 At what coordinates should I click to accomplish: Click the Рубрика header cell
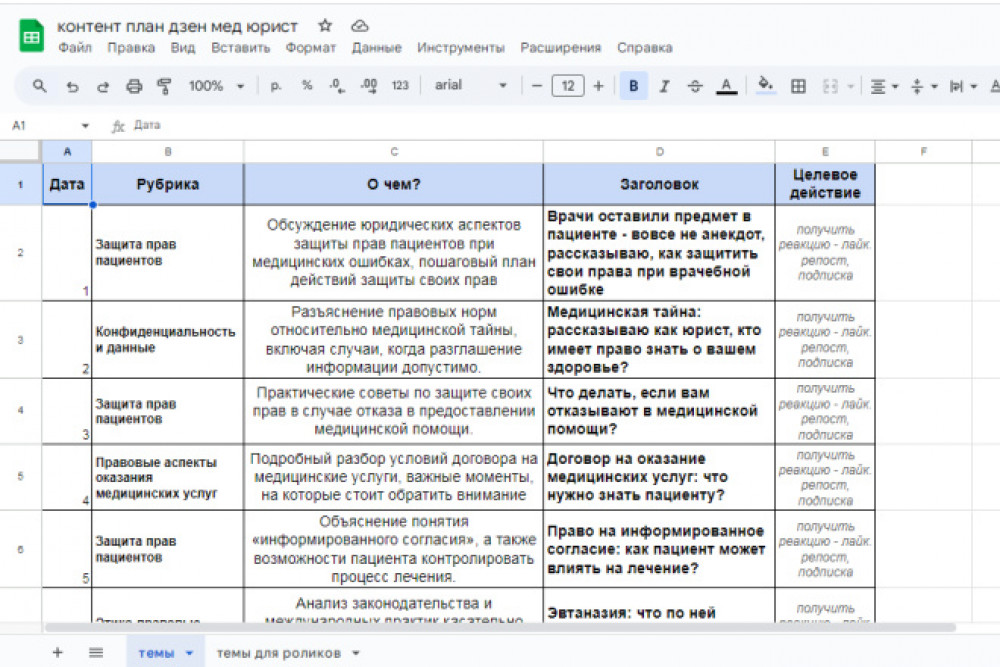[x=168, y=184]
